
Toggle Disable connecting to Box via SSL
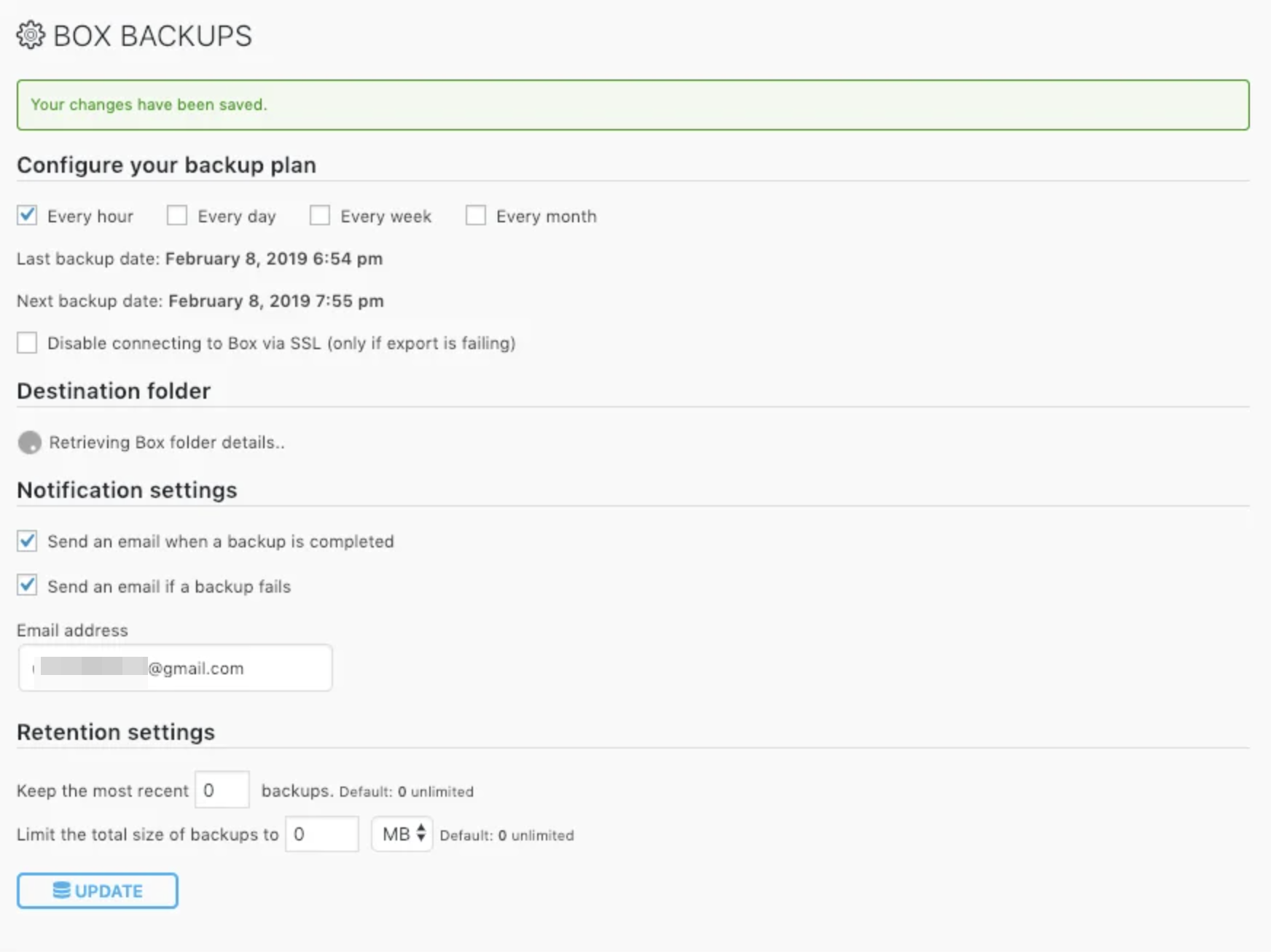pos(28,343)
